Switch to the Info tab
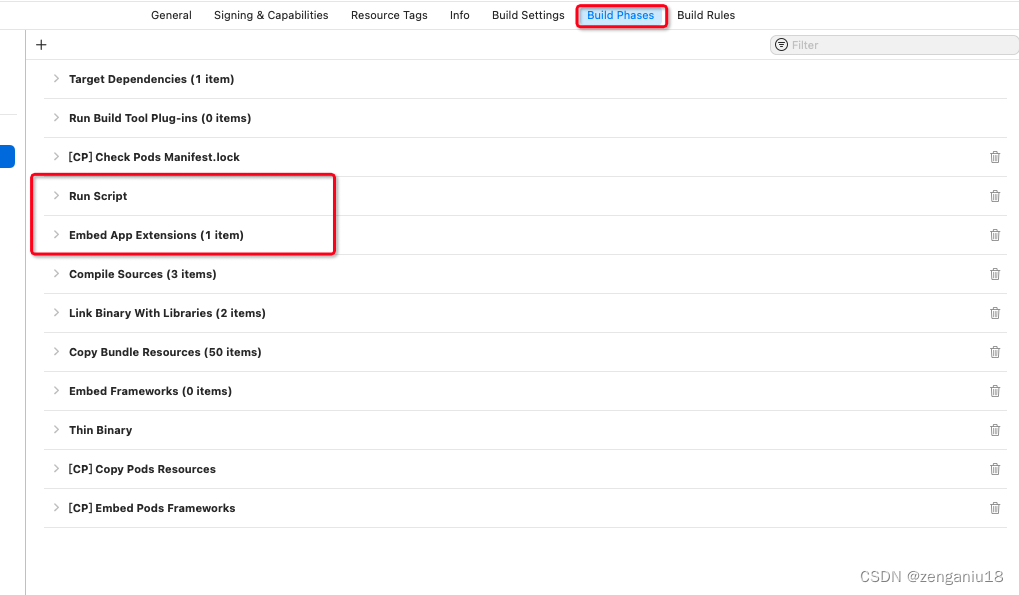 (x=459, y=15)
